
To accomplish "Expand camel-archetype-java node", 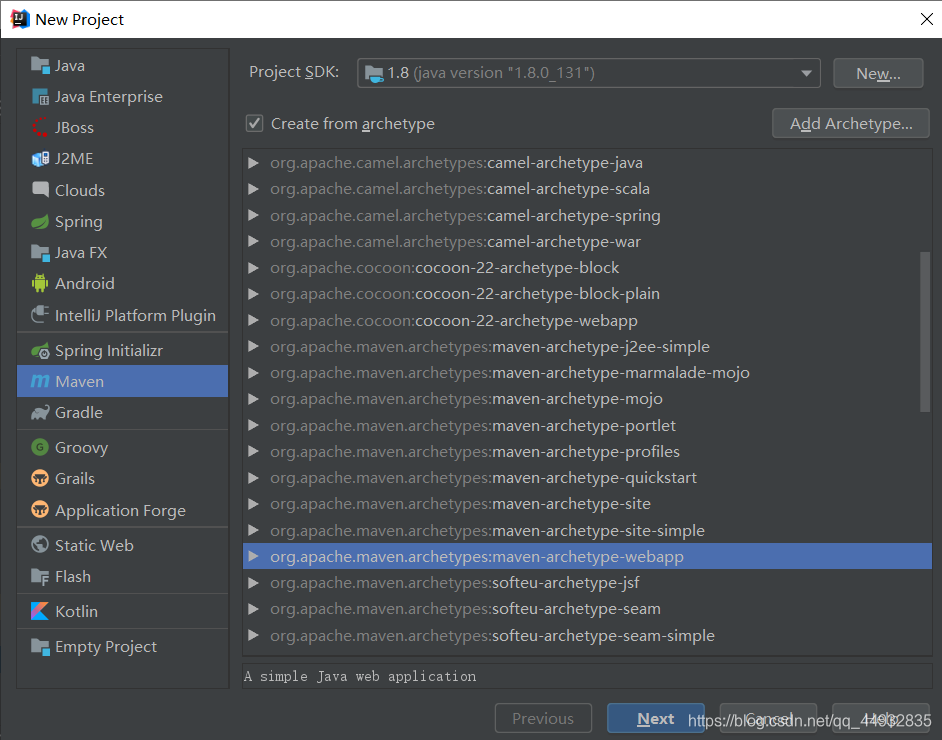I will pyautogui.click(x=254, y=163).
